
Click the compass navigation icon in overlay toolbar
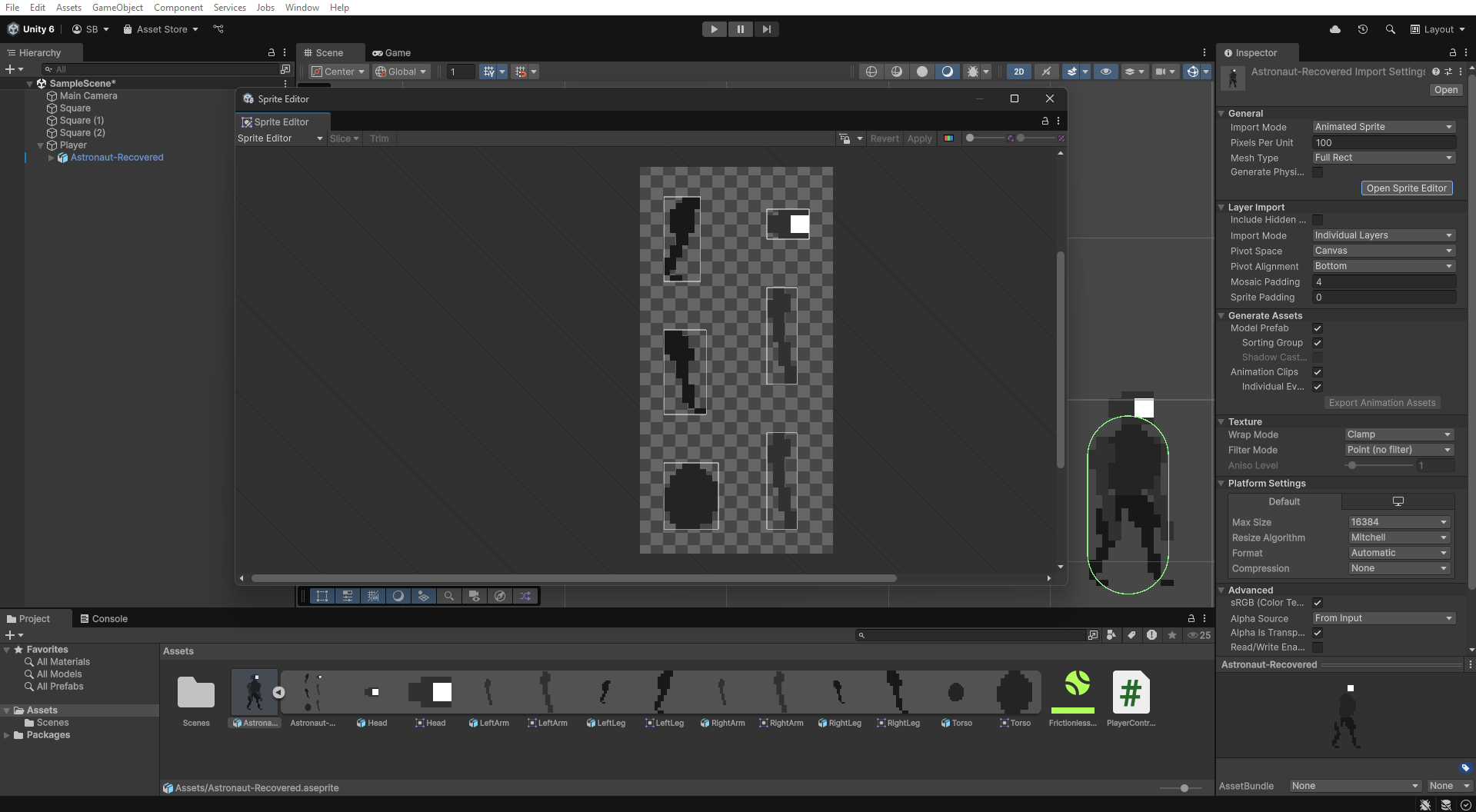click(500, 596)
